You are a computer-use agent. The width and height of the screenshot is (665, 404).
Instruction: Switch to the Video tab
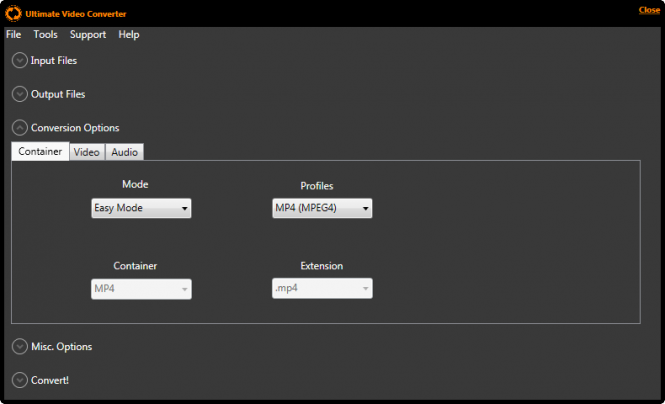pos(87,152)
